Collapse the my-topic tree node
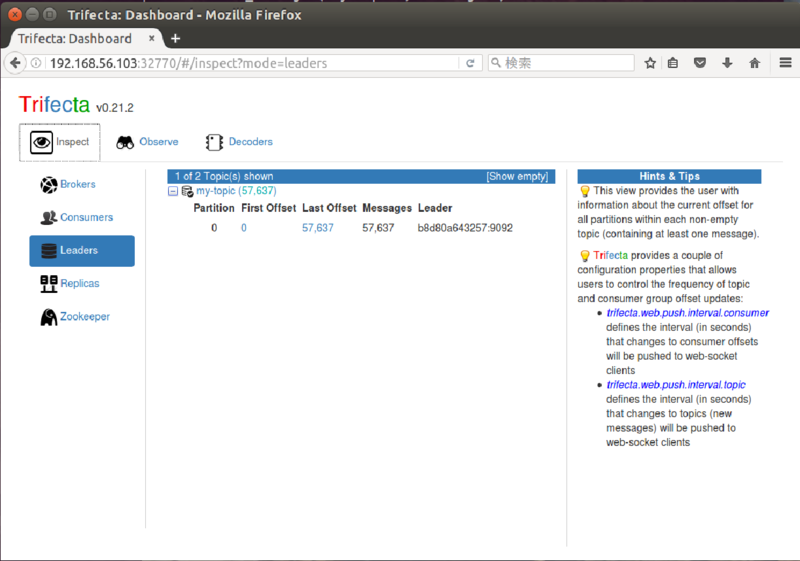 point(173,191)
